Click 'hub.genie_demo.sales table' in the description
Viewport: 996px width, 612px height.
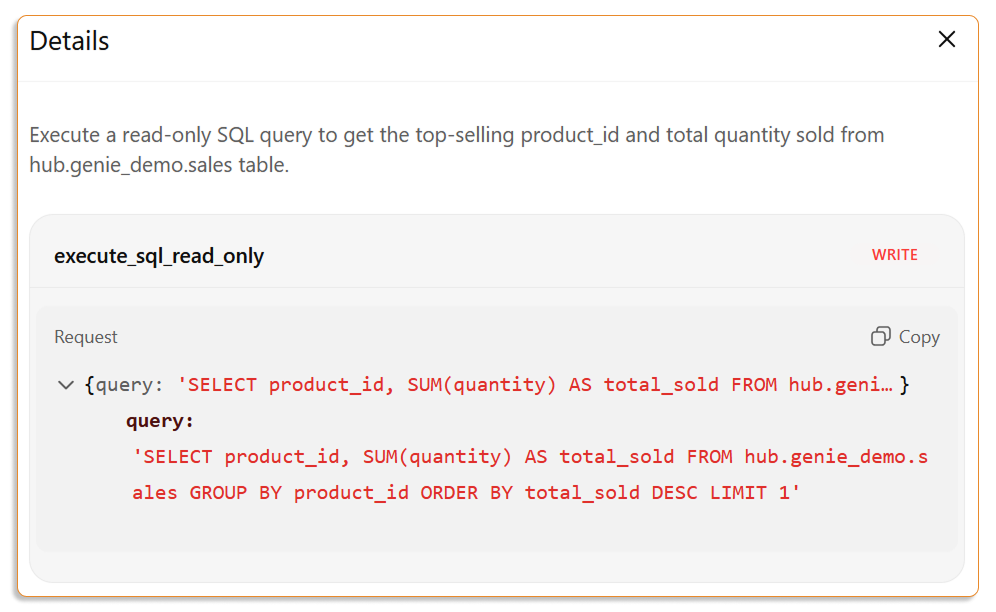[158, 165]
